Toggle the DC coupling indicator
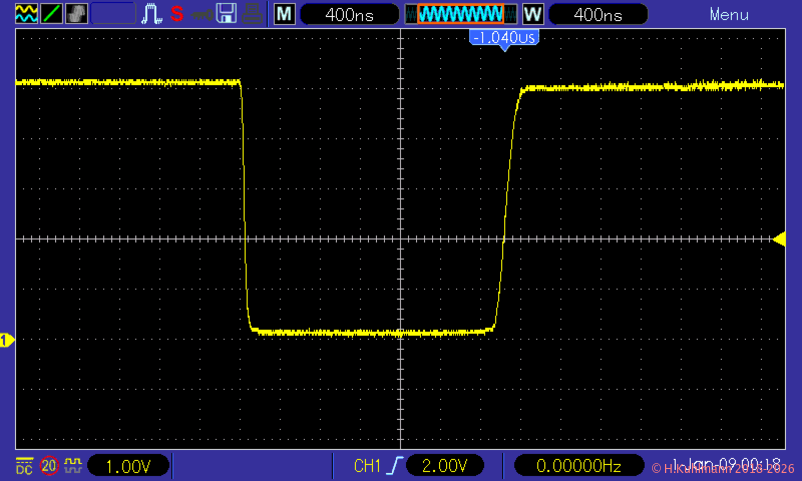This screenshot has height=481, width=802. coord(23,465)
